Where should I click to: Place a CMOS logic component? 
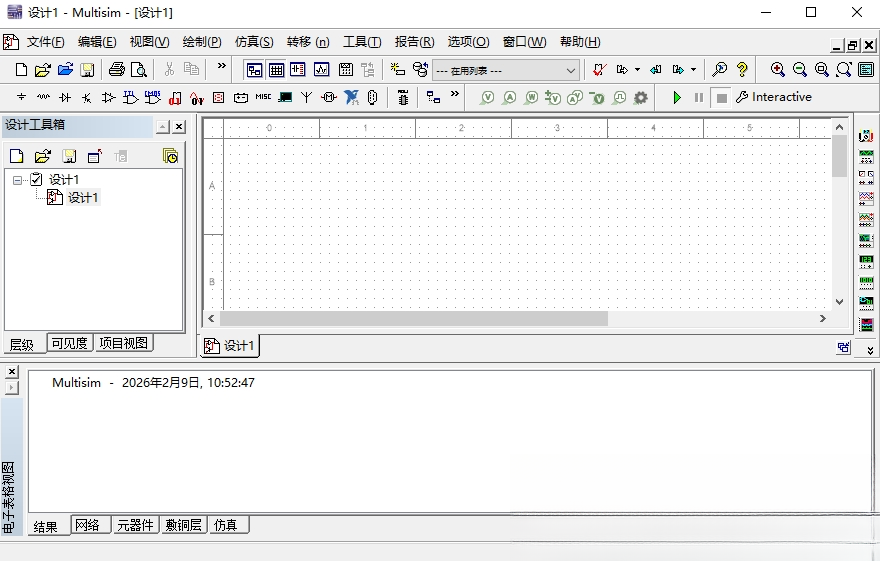pyautogui.click(x=152, y=98)
